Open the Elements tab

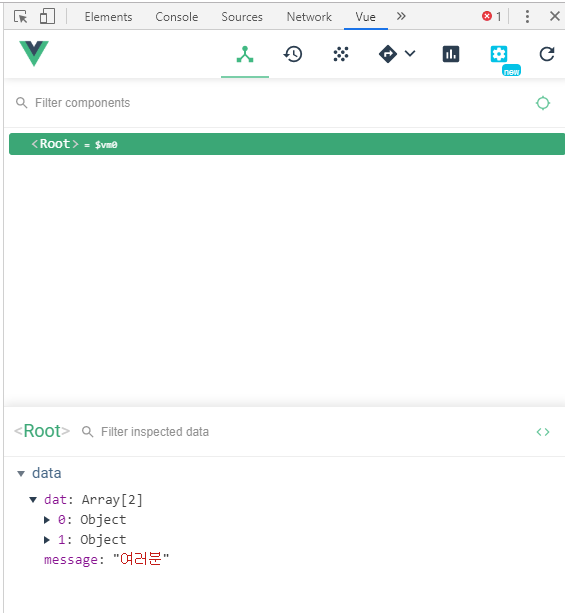point(108,17)
